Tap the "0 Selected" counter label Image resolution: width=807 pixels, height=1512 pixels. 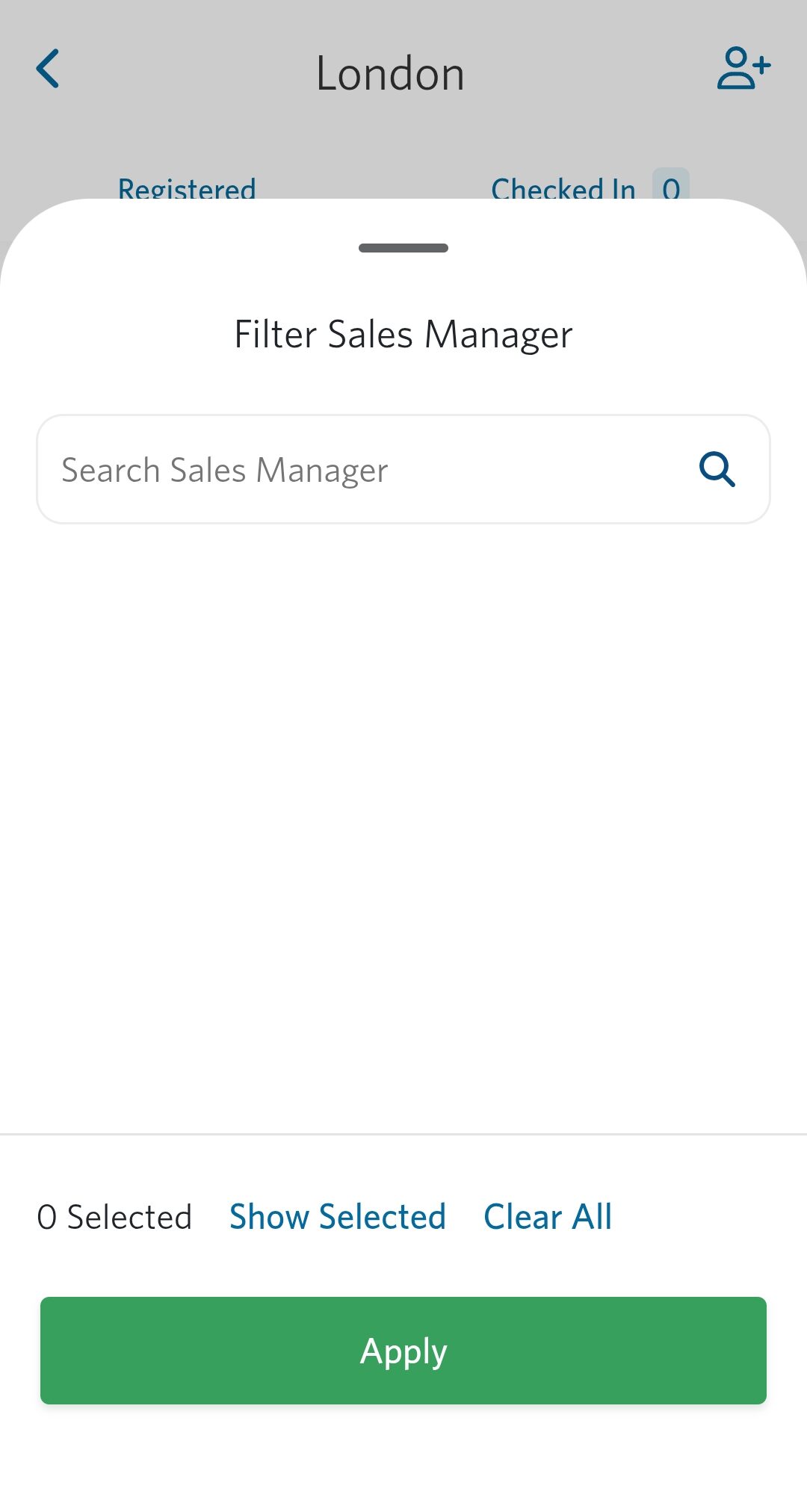point(114,1217)
